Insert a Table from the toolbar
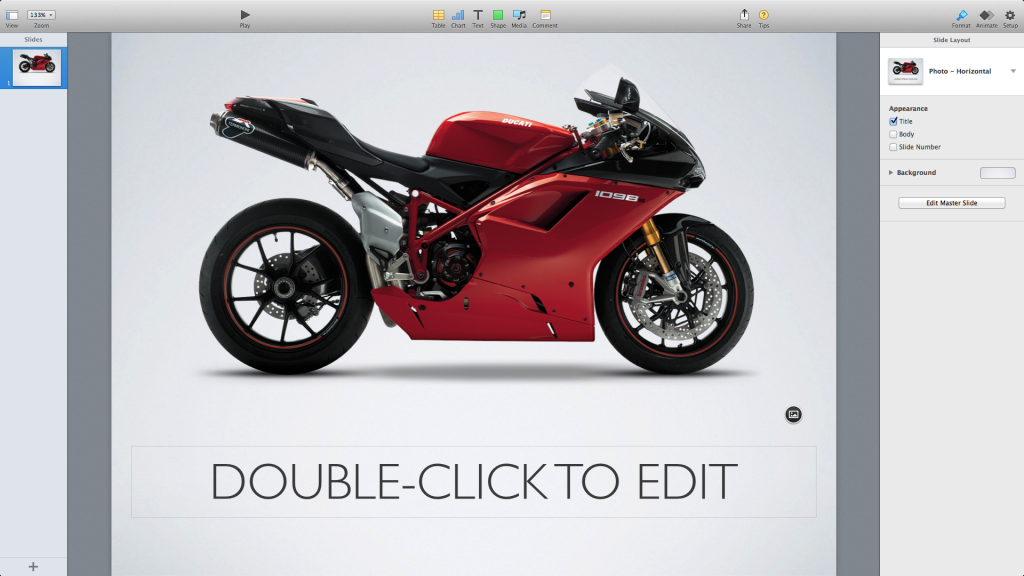 (438, 15)
